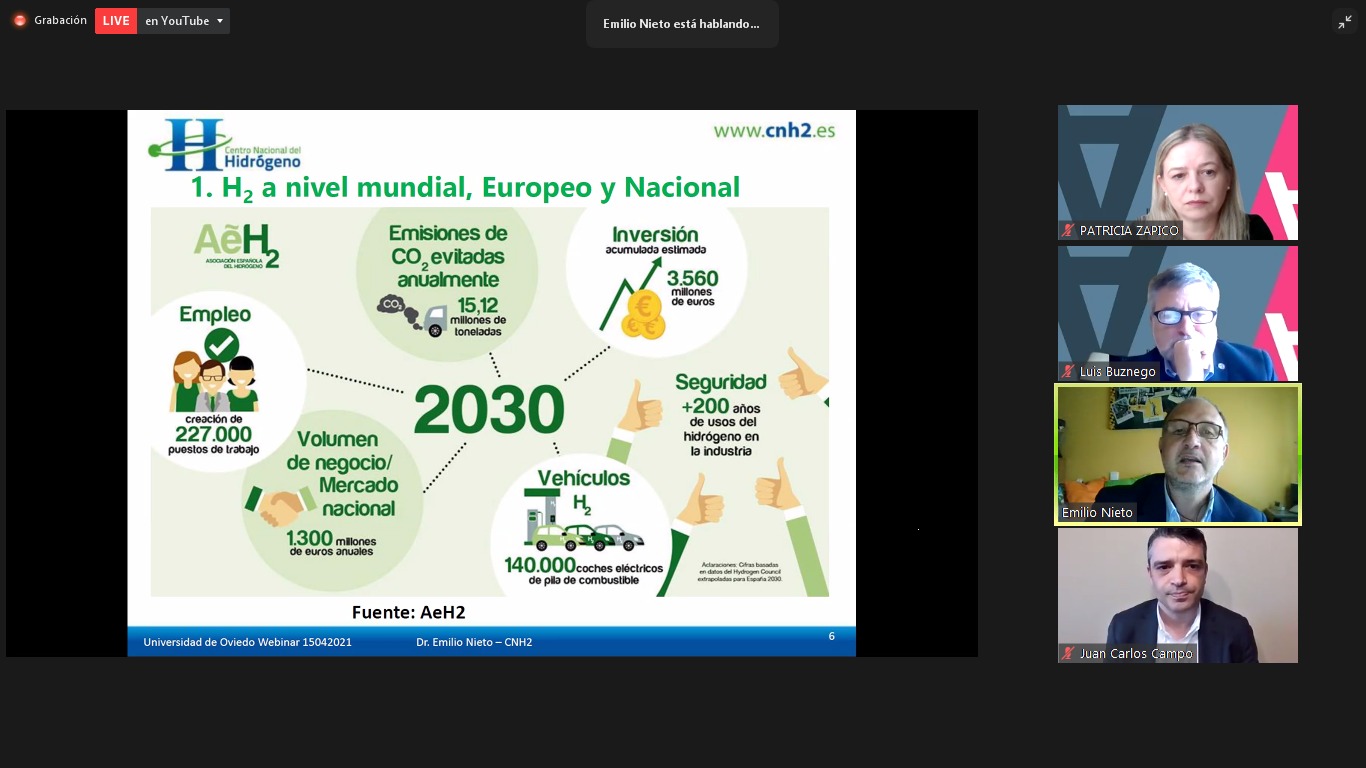Select Luis Buznego's video thumbnail
The image size is (1366, 768).
[x=1177, y=313]
